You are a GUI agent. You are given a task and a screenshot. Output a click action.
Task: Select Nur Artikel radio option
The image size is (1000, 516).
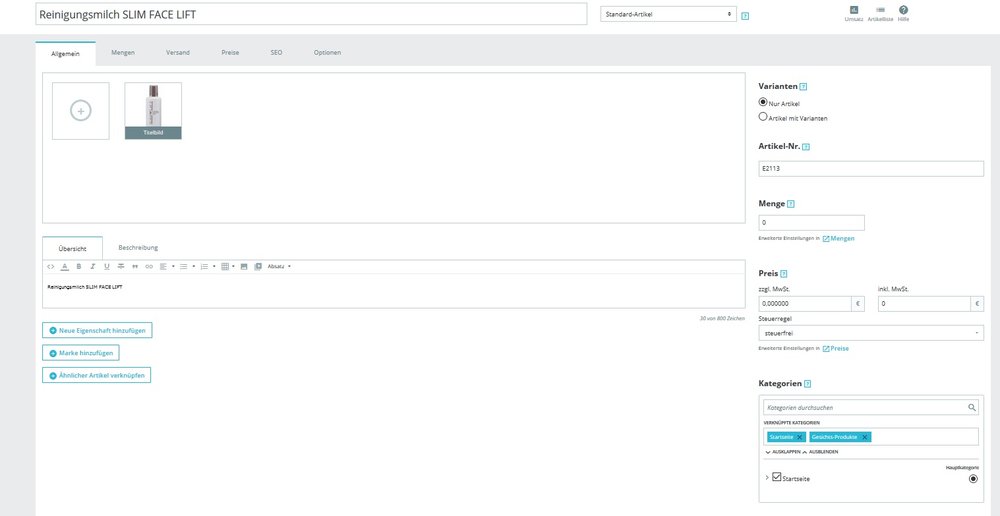[763, 101]
